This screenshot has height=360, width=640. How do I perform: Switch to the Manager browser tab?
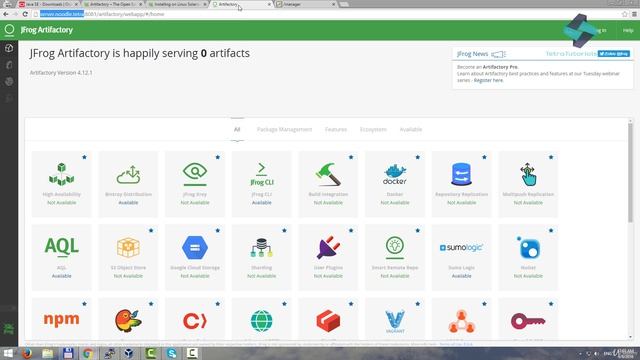[306, 4]
